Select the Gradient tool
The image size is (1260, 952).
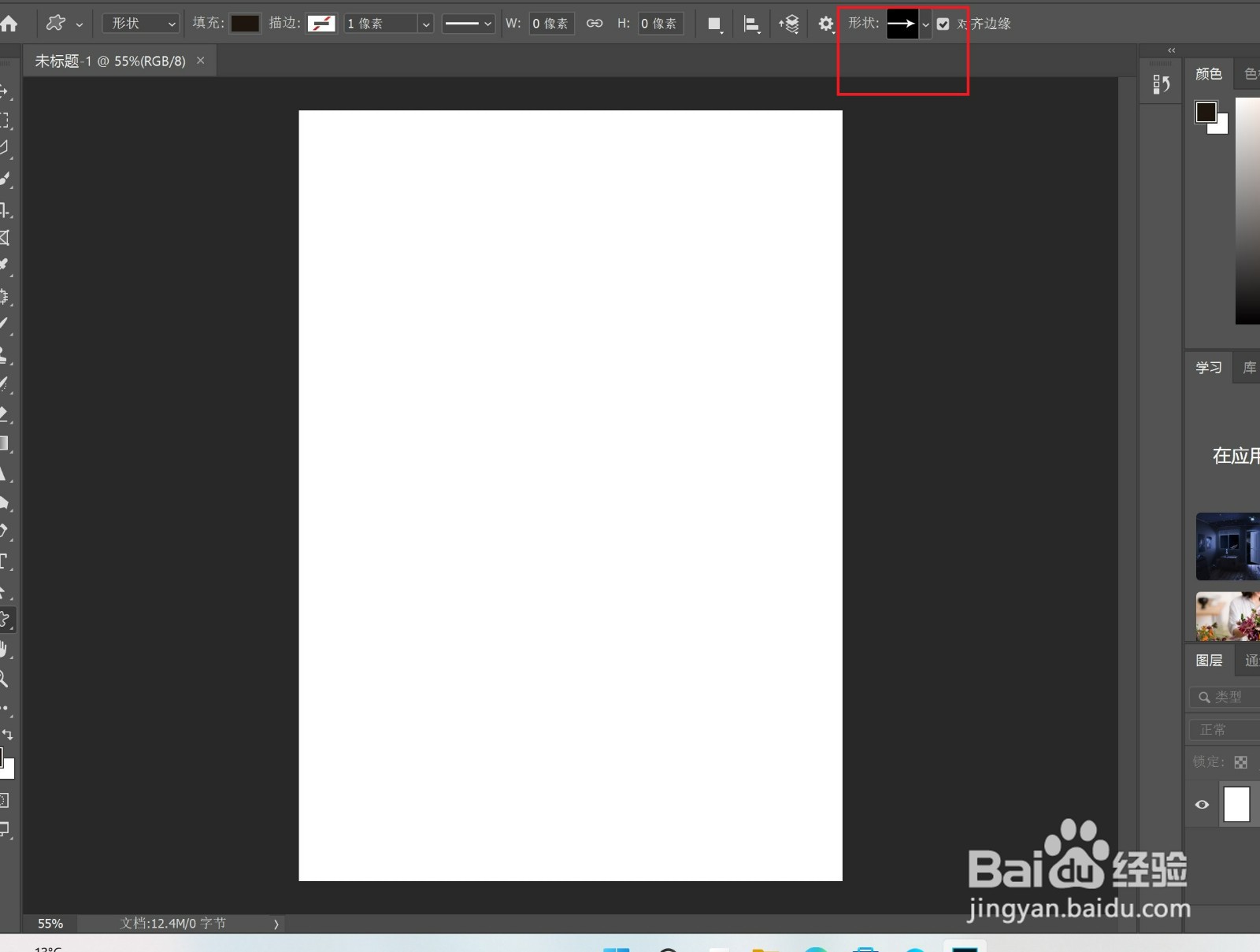(x=5, y=443)
